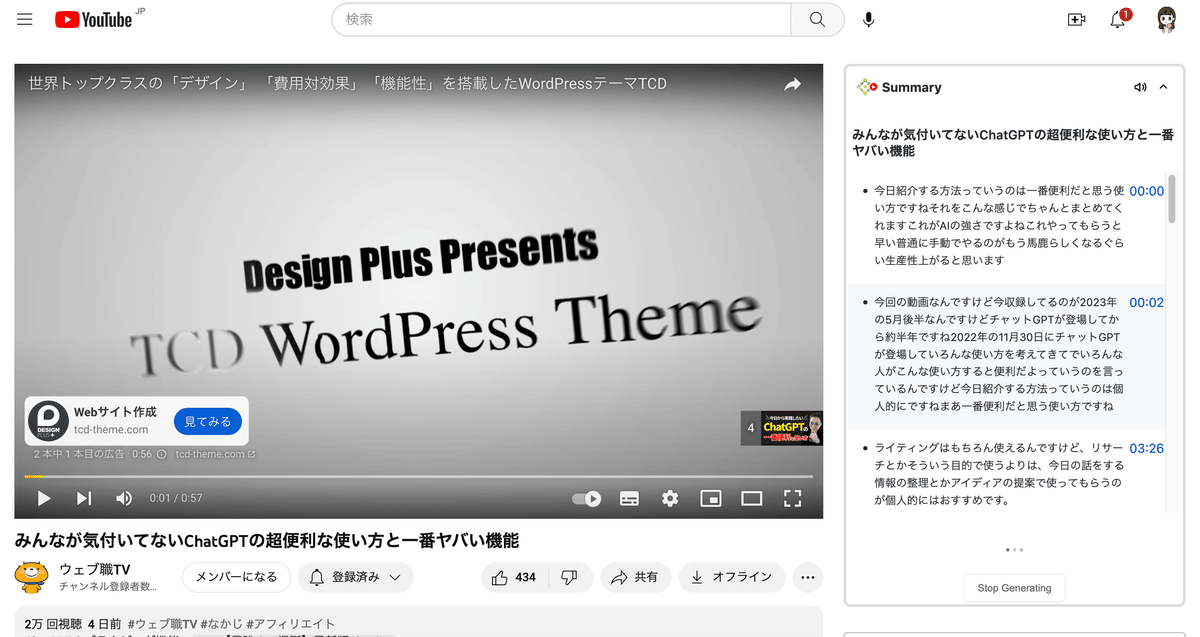This screenshot has width=1200, height=637.
Task: Click the #なかじ hashtag
Action: (x=220, y=623)
